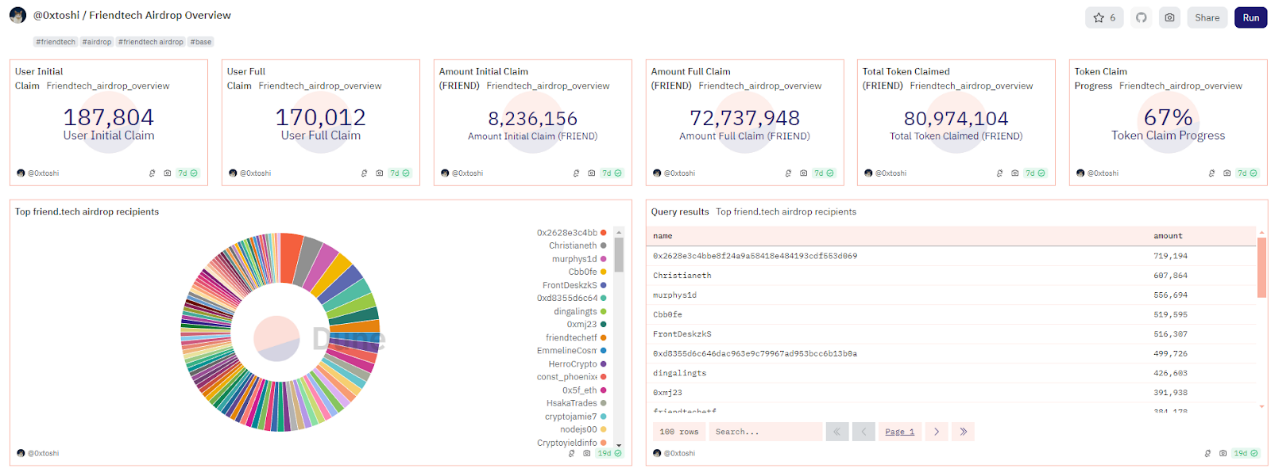Select the #friendtech tag
Image resolution: width=1271 pixels, height=472 pixels.
pyautogui.click(x=56, y=42)
